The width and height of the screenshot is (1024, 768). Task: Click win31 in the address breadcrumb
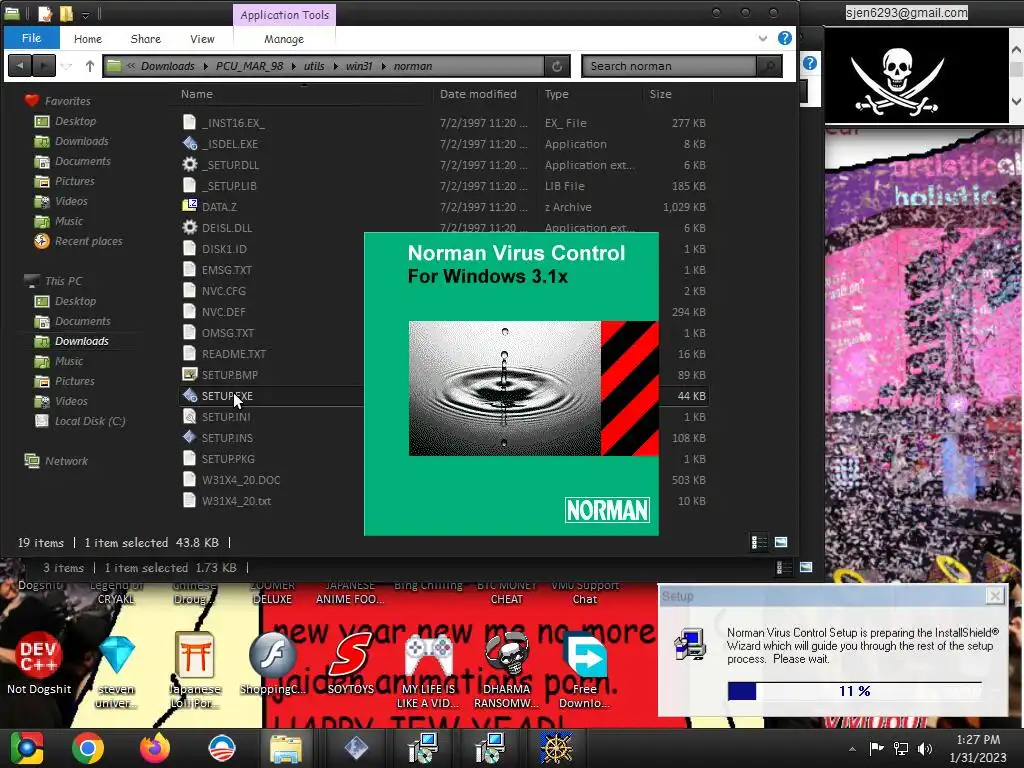(359, 66)
